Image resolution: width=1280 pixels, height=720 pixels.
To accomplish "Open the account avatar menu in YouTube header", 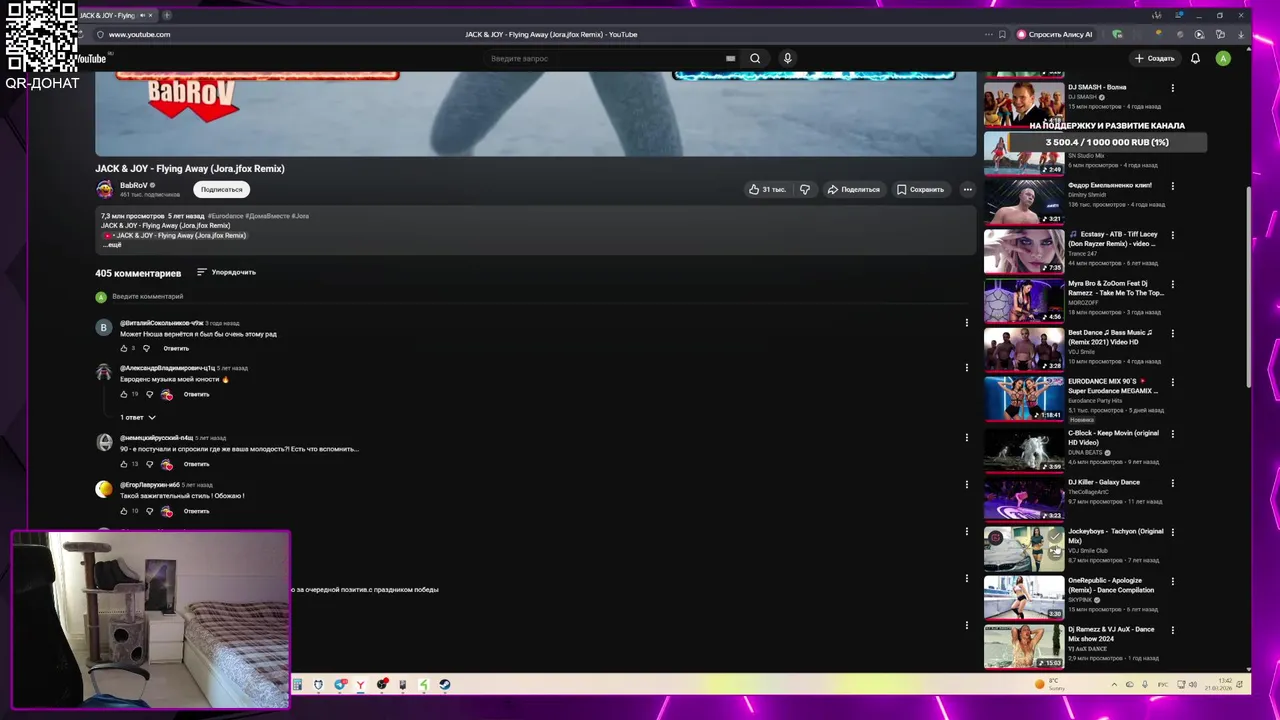I will point(1223,58).
